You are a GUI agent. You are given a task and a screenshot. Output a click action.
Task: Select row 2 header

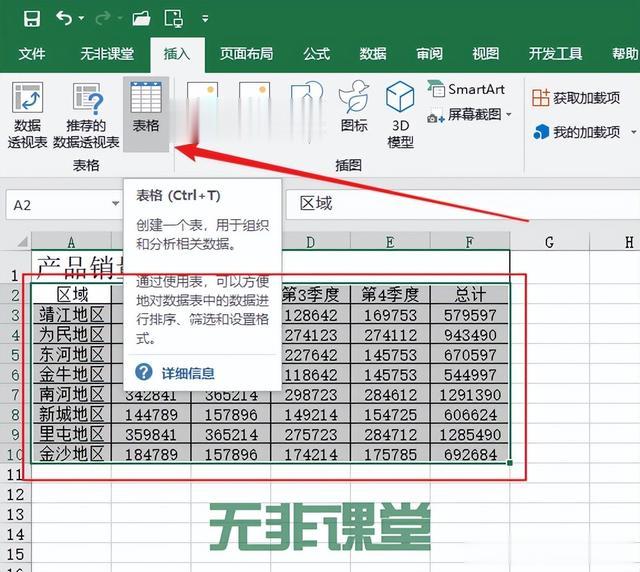click(x=15, y=295)
